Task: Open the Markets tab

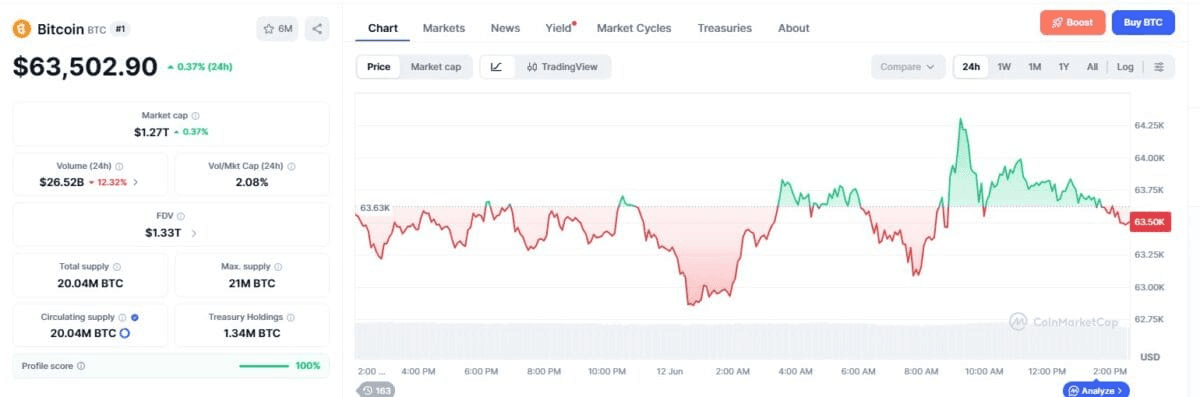Action: 444,28
